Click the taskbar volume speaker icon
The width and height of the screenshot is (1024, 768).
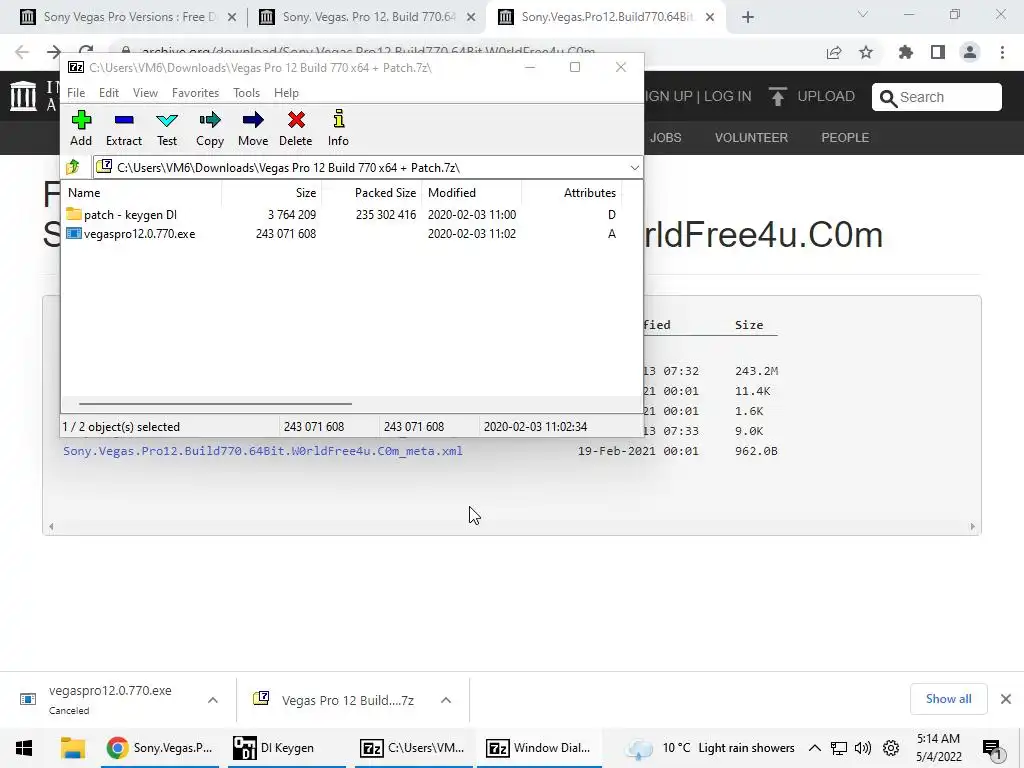point(863,748)
